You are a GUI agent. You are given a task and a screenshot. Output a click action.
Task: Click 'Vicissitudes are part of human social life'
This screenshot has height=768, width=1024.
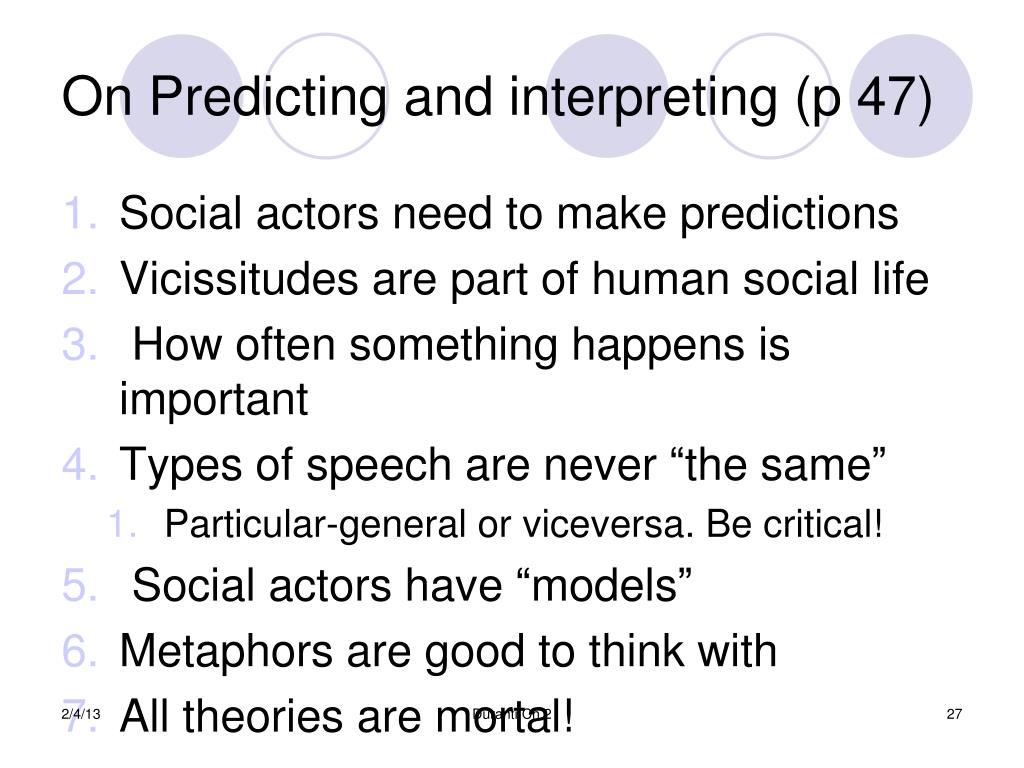(524, 280)
